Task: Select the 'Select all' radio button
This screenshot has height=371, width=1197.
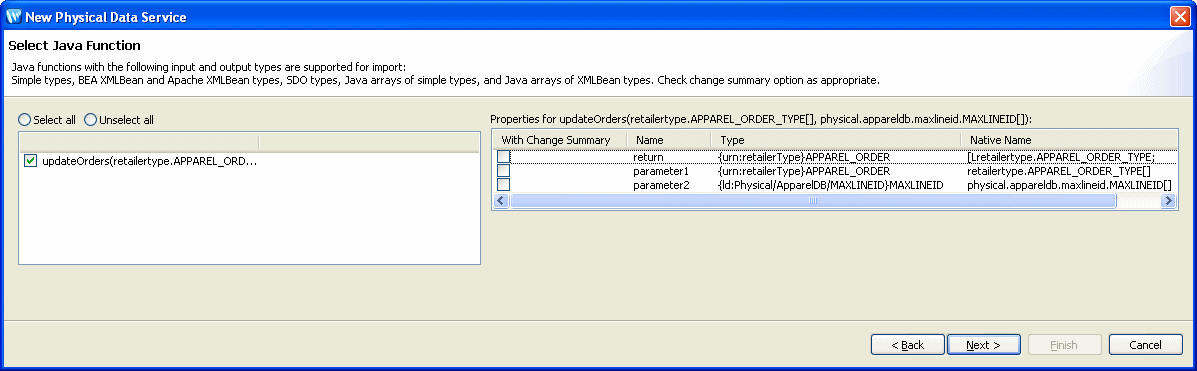Action: click(x=24, y=120)
